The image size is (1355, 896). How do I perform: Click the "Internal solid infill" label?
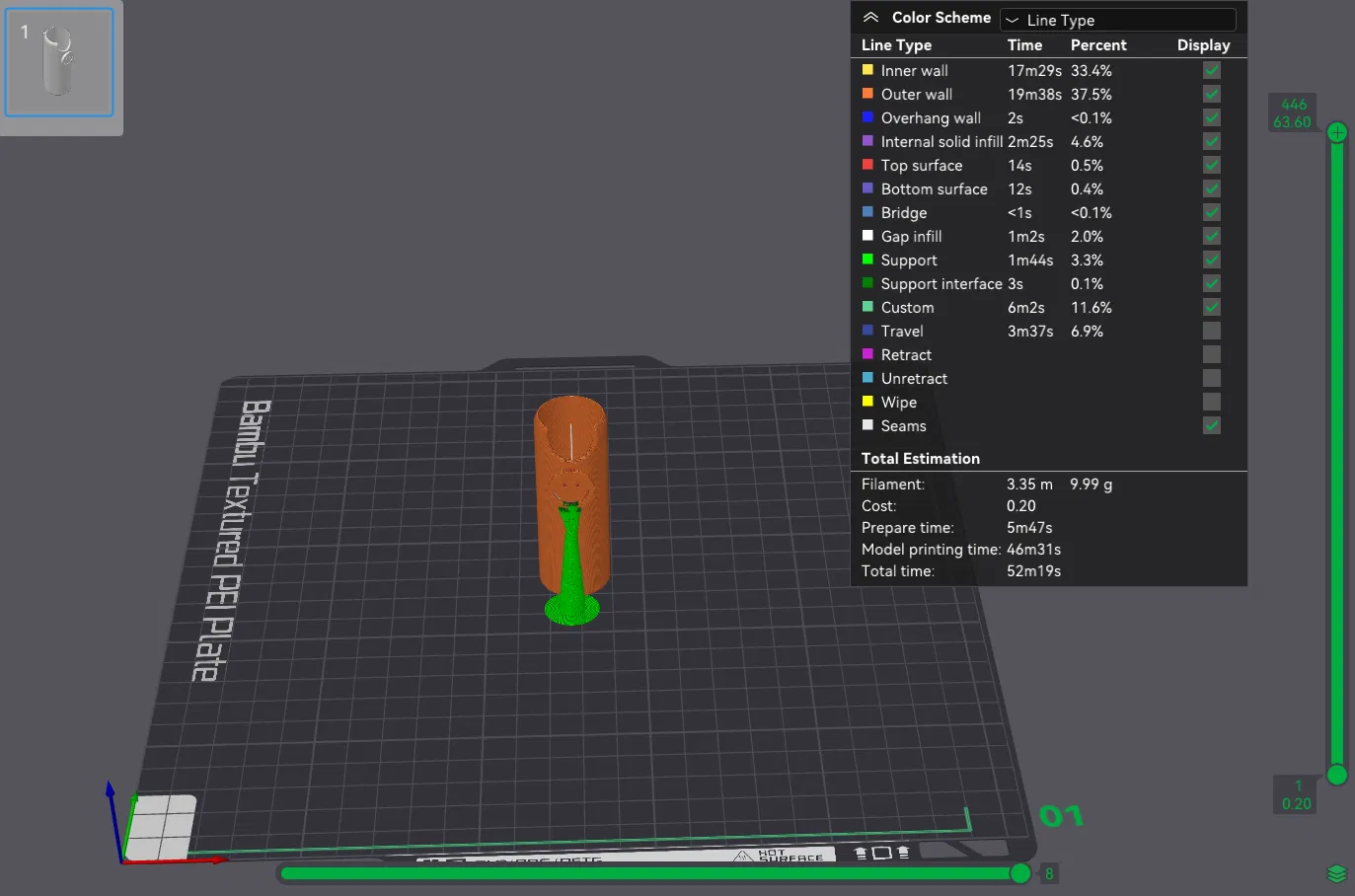coord(941,142)
